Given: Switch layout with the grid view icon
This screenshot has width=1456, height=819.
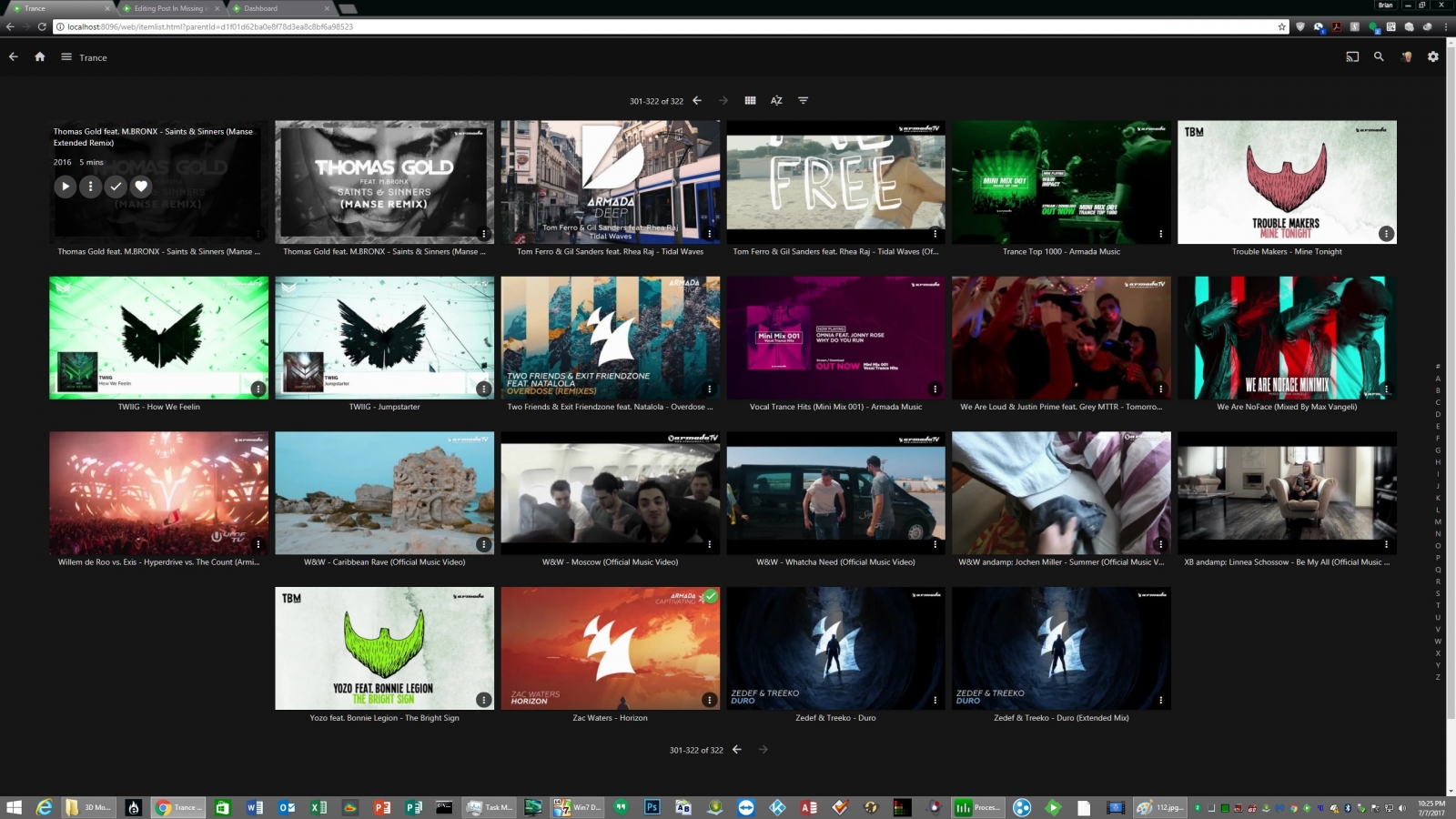Looking at the screenshot, I should [x=750, y=100].
